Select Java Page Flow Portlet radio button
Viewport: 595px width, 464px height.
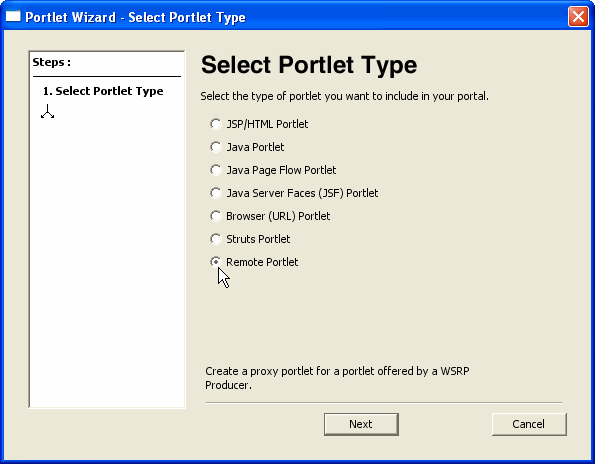tap(216, 170)
